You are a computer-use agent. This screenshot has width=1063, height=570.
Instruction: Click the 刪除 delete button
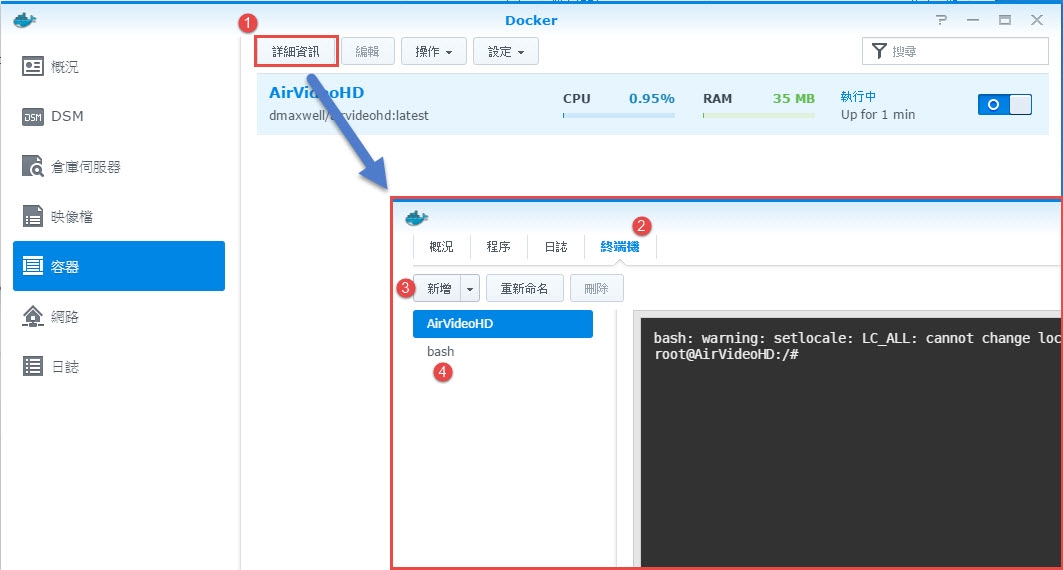pyautogui.click(x=596, y=289)
